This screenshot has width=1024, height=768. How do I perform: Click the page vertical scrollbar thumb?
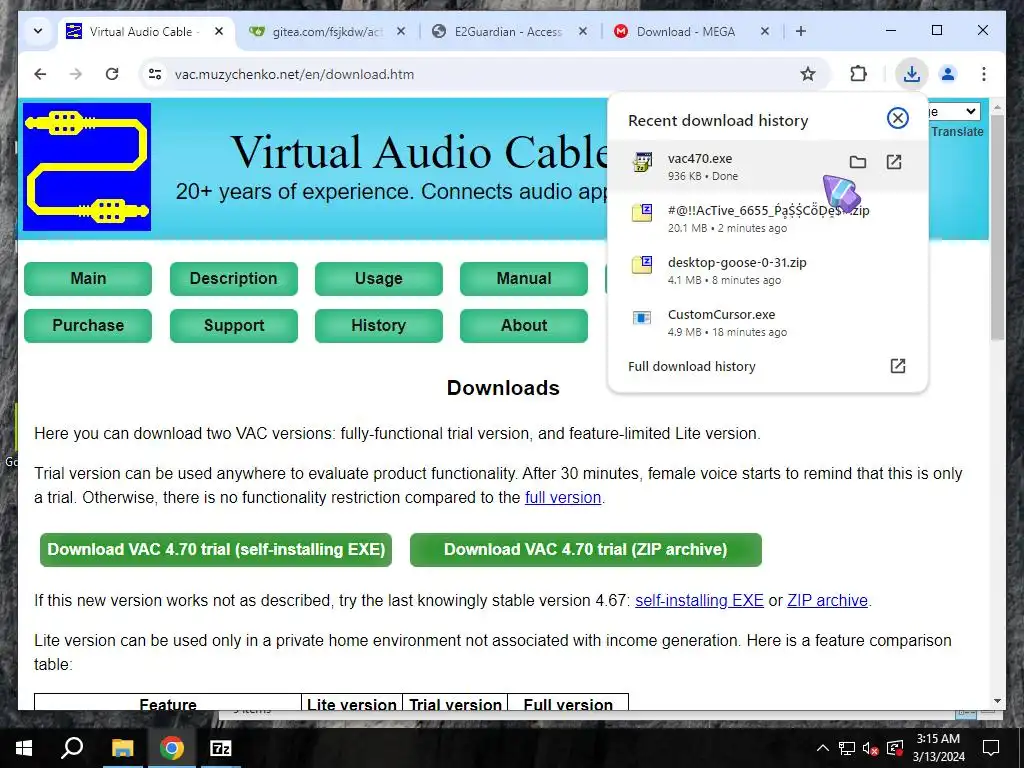tap(997, 227)
